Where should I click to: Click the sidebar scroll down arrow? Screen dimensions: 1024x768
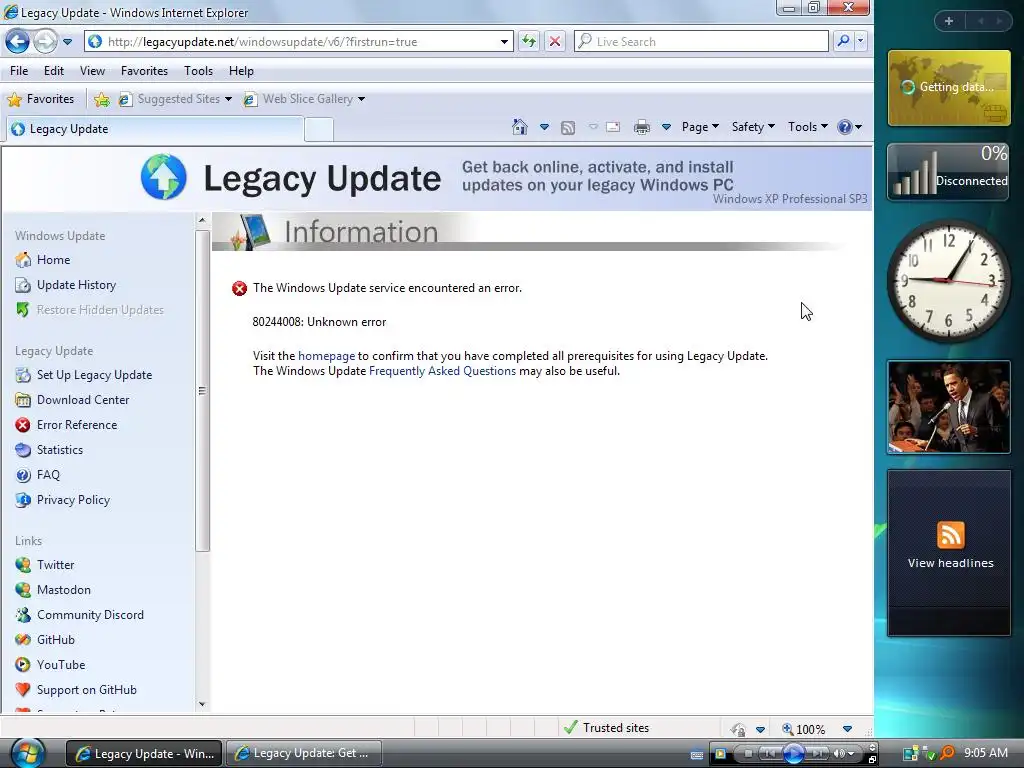click(x=202, y=704)
